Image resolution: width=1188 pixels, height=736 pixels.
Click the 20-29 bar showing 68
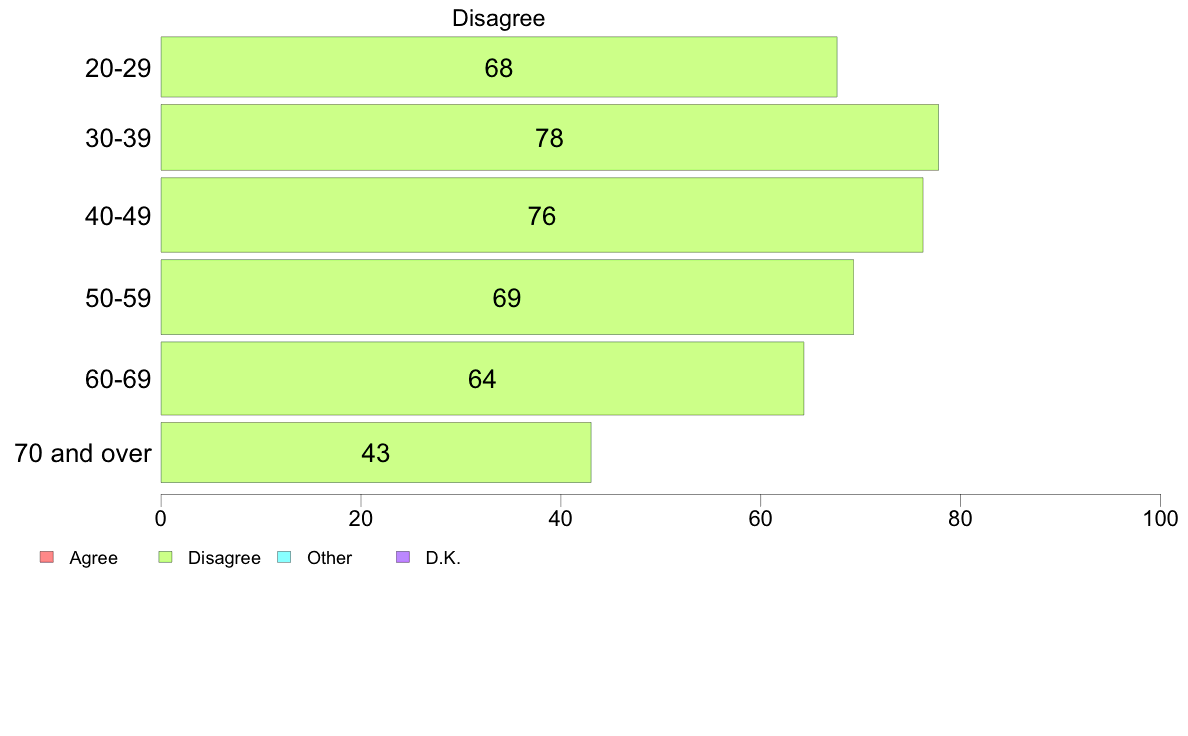click(x=499, y=67)
